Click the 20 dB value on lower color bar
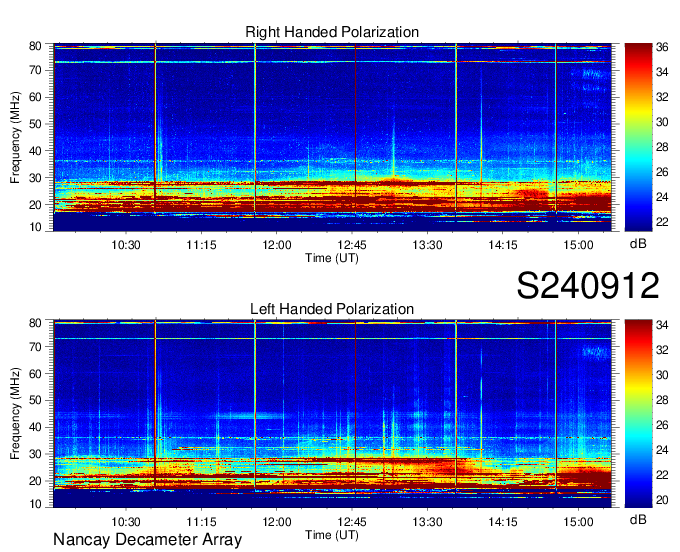Image resolution: width=680 pixels, height=552 pixels. pyautogui.click(x=662, y=500)
